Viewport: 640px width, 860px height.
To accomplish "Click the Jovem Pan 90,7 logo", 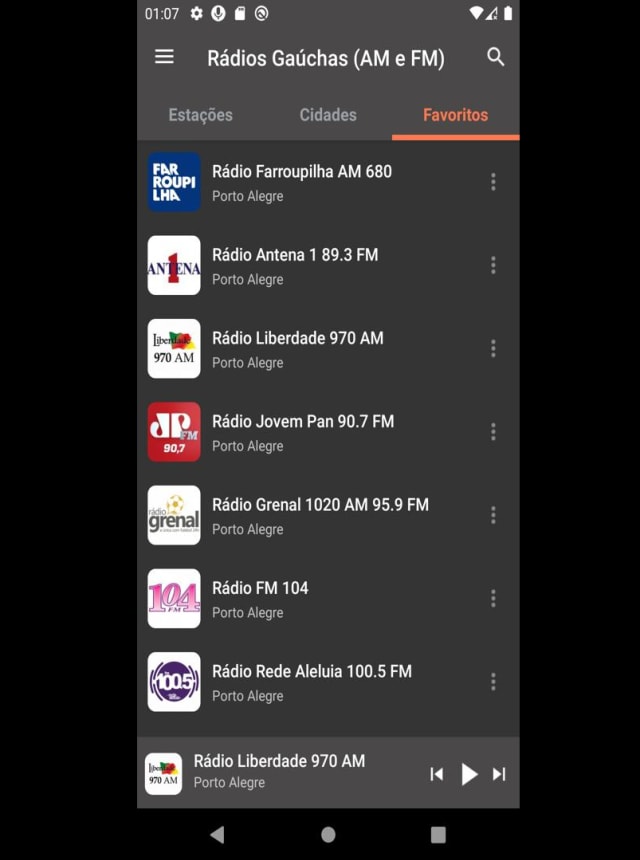I will (x=174, y=432).
